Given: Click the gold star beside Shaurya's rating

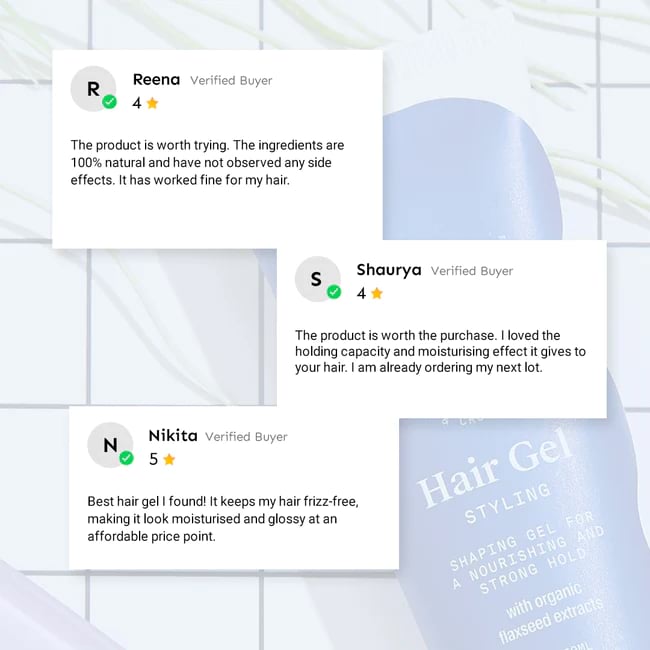Looking at the screenshot, I should pos(377,293).
